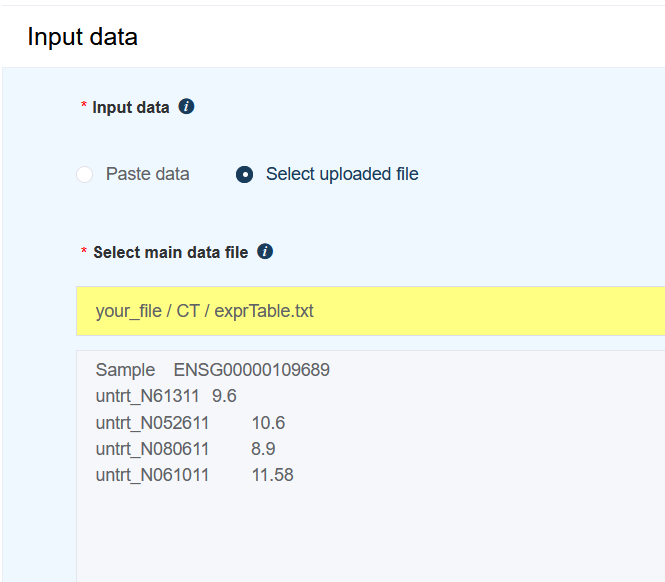665x582 pixels.
Task: Click the value 11.58 in the preview
Action: tap(272, 475)
